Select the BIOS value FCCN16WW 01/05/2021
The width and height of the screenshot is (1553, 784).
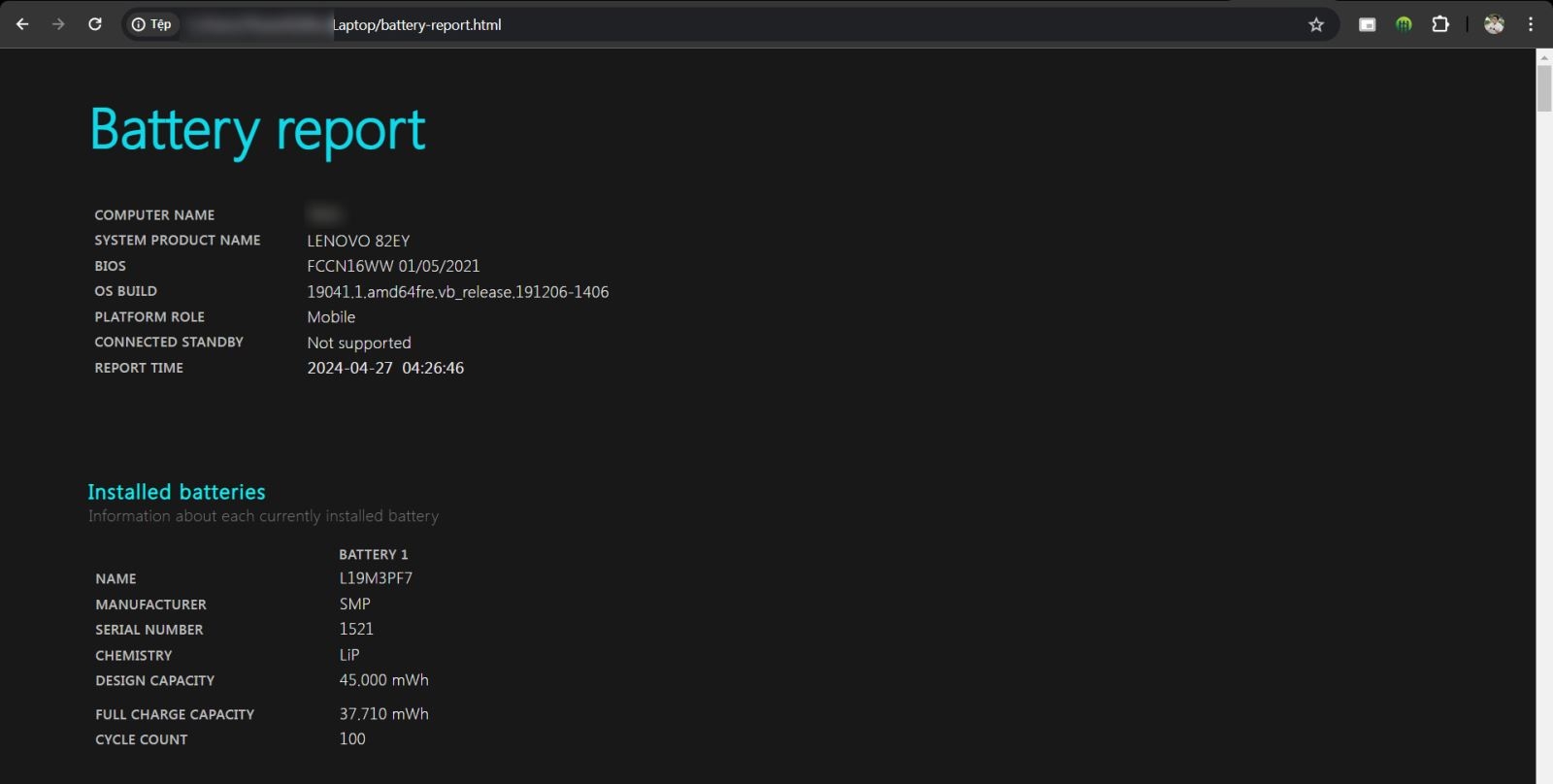[x=393, y=266]
